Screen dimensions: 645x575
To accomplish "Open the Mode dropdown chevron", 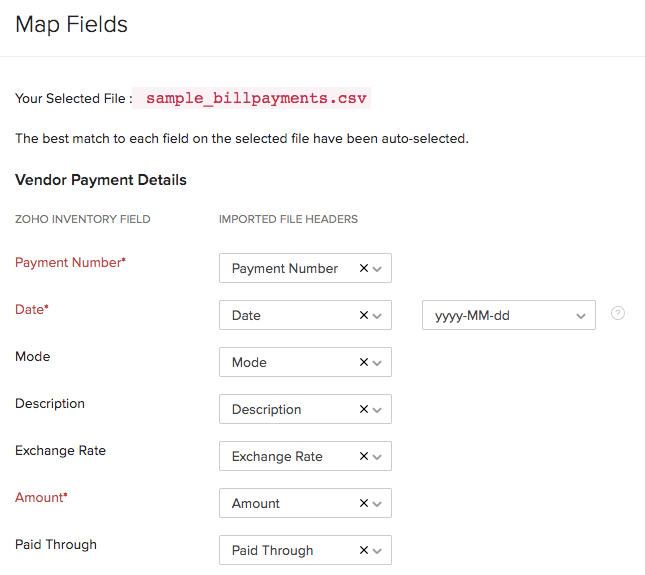I will pyautogui.click(x=378, y=363).
